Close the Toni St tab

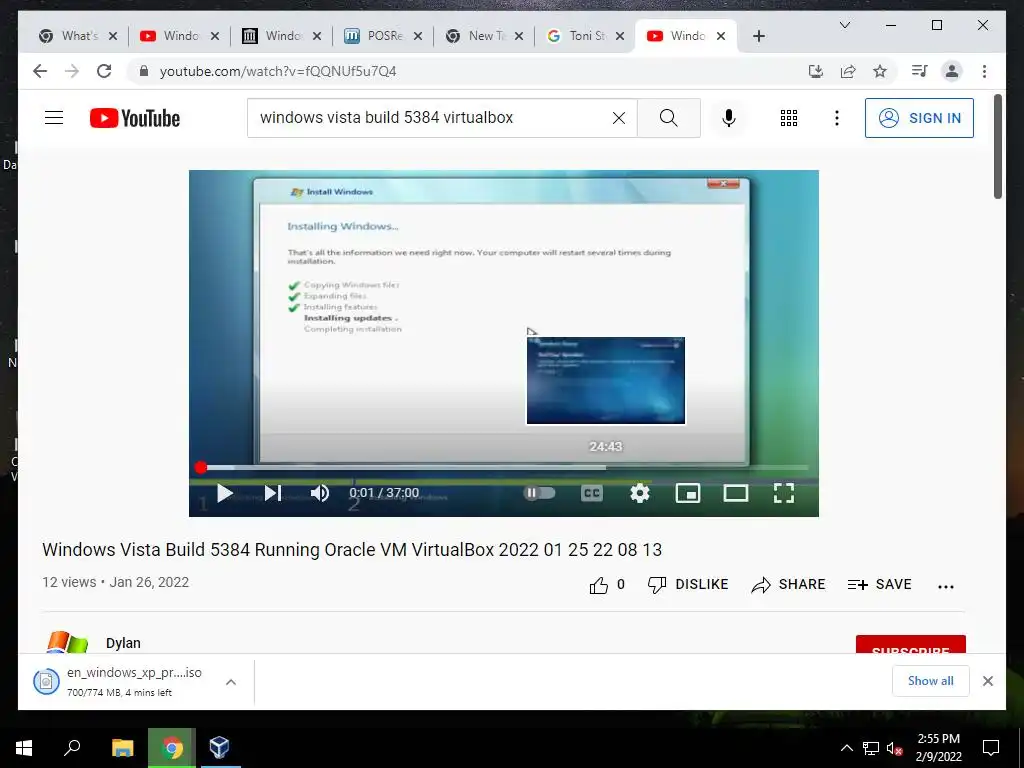tap(620, 36)
